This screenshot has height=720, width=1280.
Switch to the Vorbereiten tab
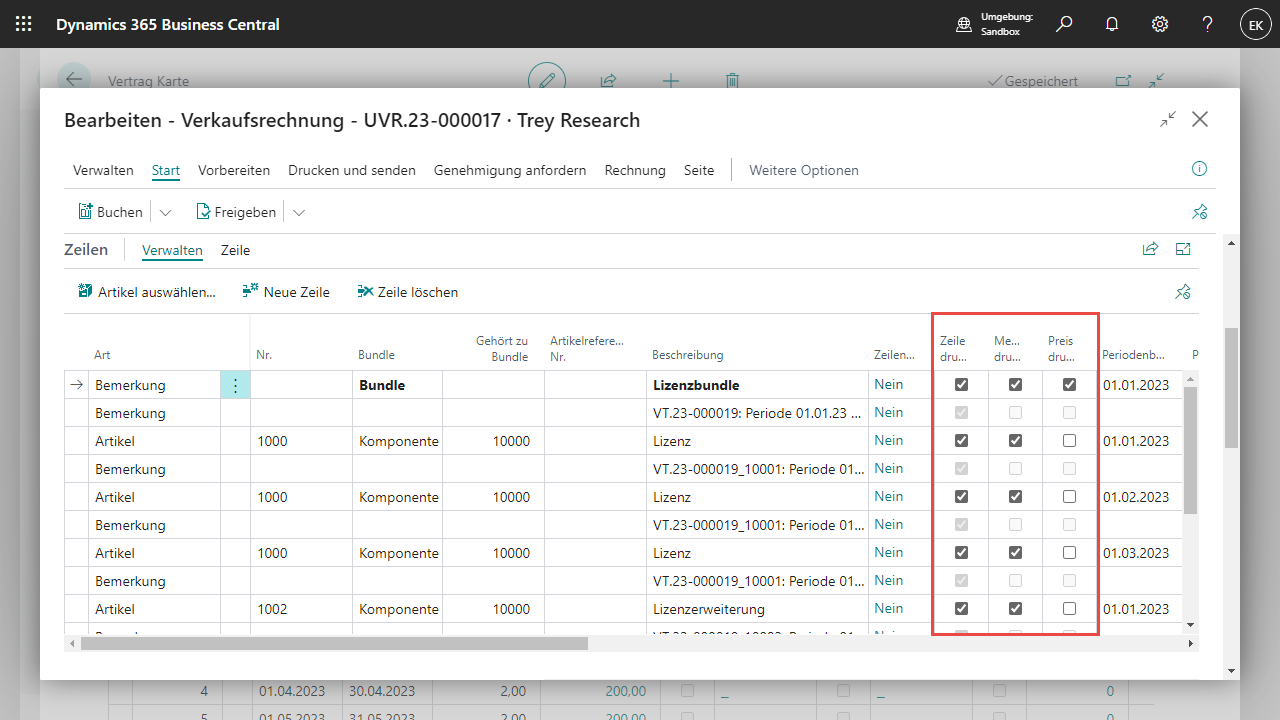234,170
